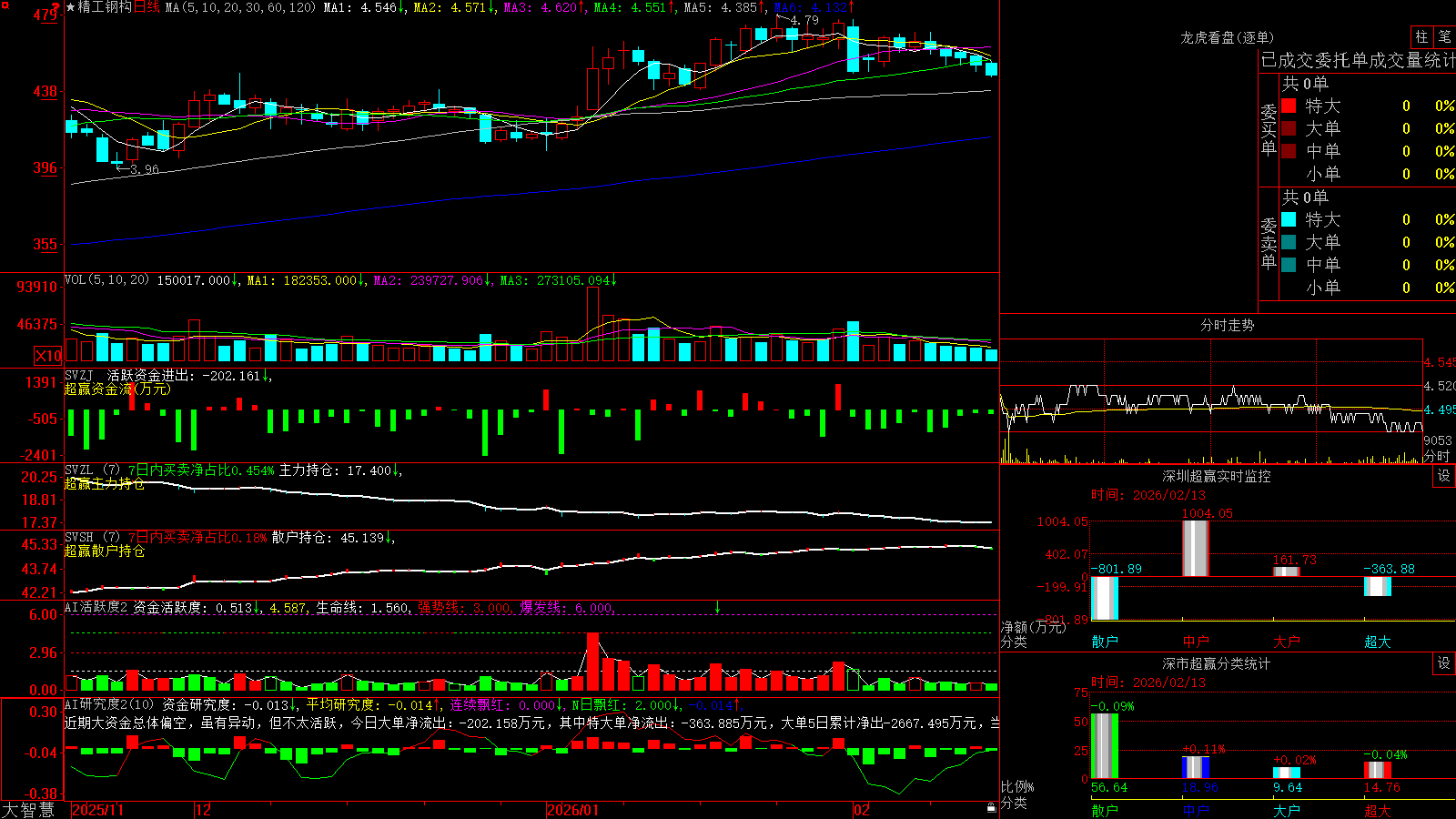Click the 超赢主力持仓 legend

[105, 483]
